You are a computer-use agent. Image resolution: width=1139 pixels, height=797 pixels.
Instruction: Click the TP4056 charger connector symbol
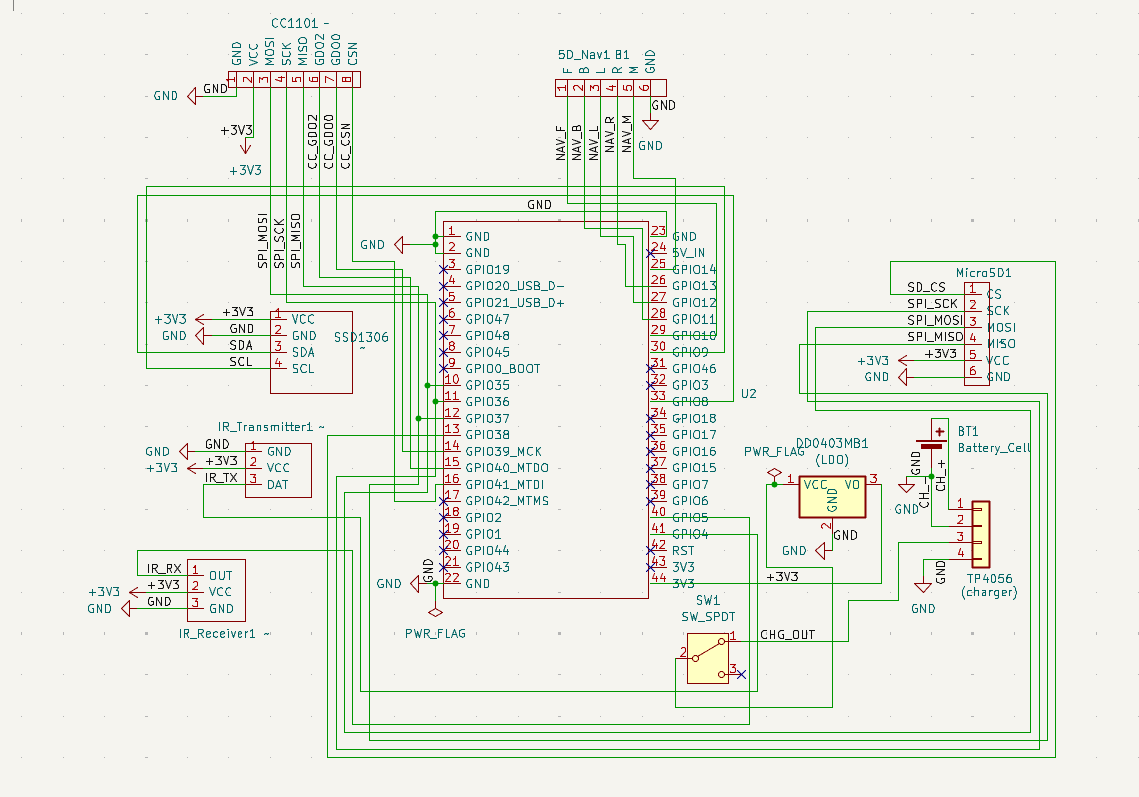(981, 534)
